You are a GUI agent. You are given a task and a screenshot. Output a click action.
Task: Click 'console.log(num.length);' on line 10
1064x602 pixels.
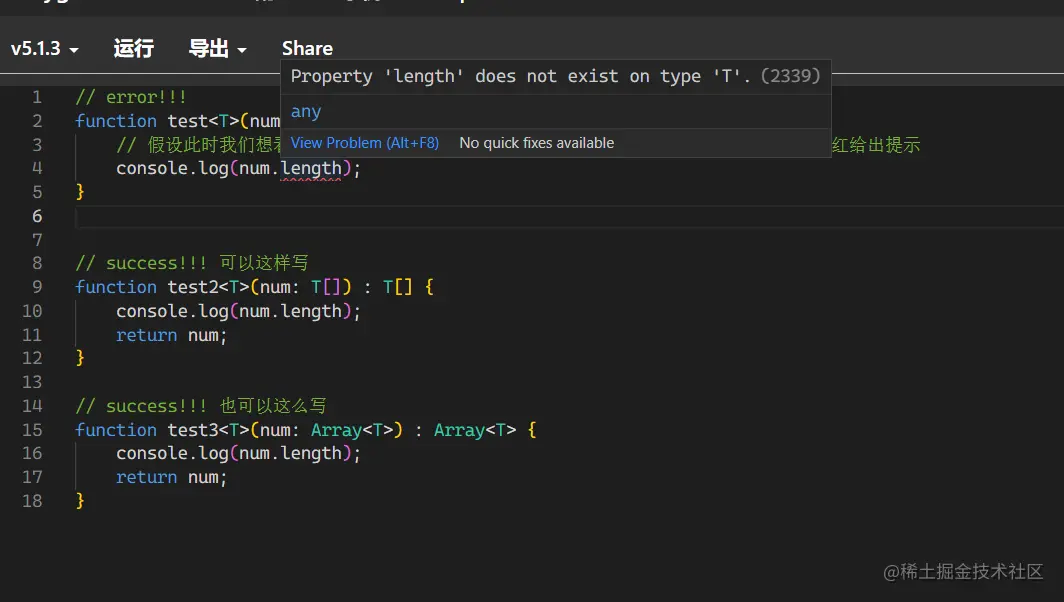coord(238,312)
